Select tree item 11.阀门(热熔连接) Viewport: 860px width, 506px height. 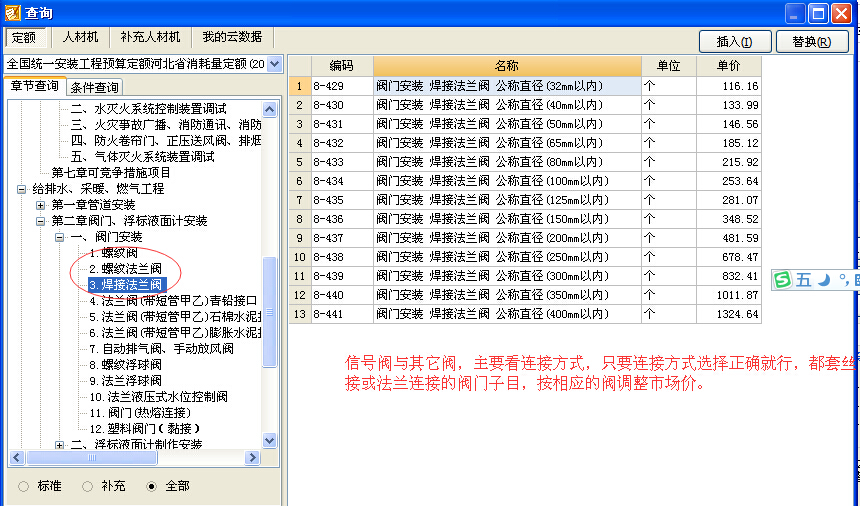tap(140, 413)
